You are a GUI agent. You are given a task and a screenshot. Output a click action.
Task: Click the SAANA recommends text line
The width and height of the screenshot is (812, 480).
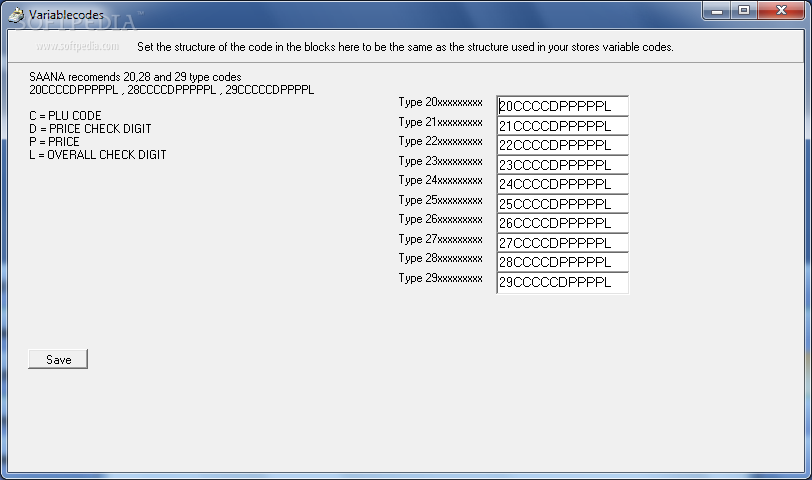(x=135, y=77)
